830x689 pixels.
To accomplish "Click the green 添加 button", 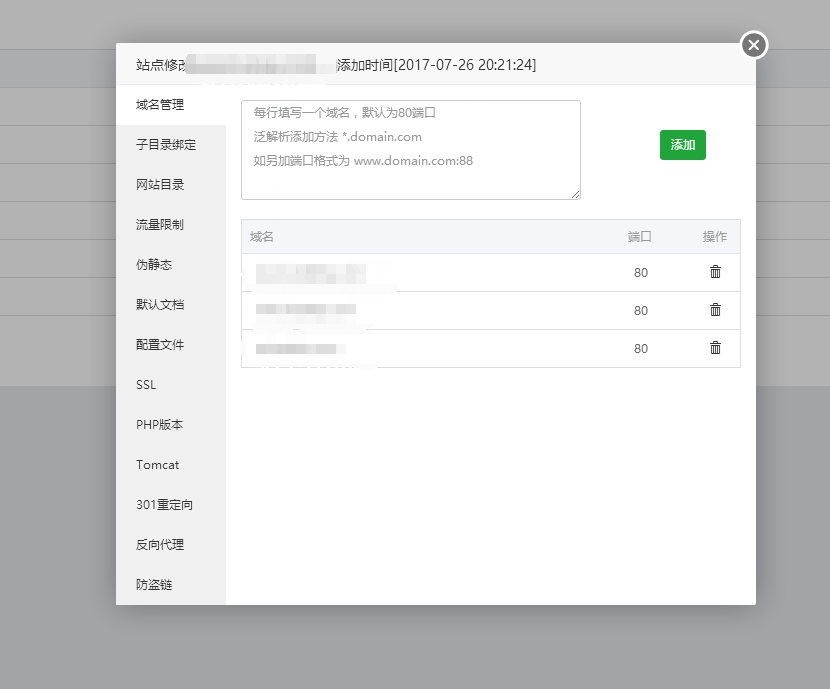I will pos(682,144).
